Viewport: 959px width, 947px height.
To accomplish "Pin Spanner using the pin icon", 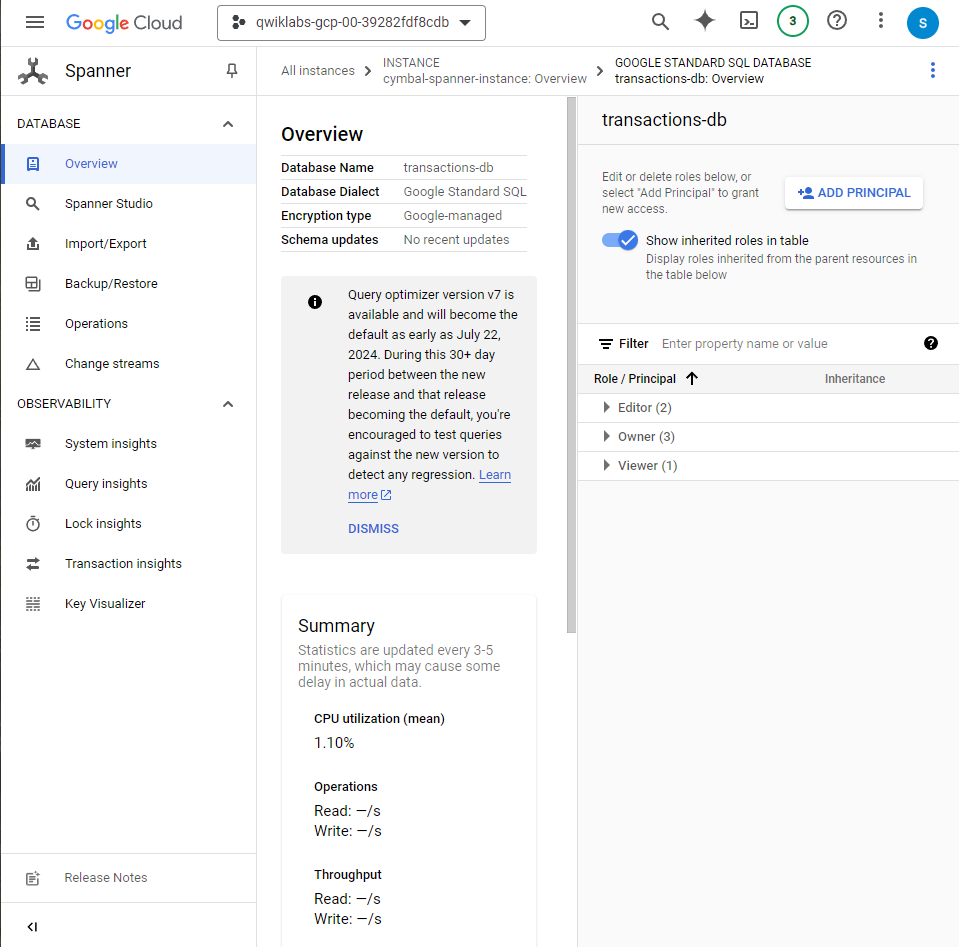I will coord(232,71).
